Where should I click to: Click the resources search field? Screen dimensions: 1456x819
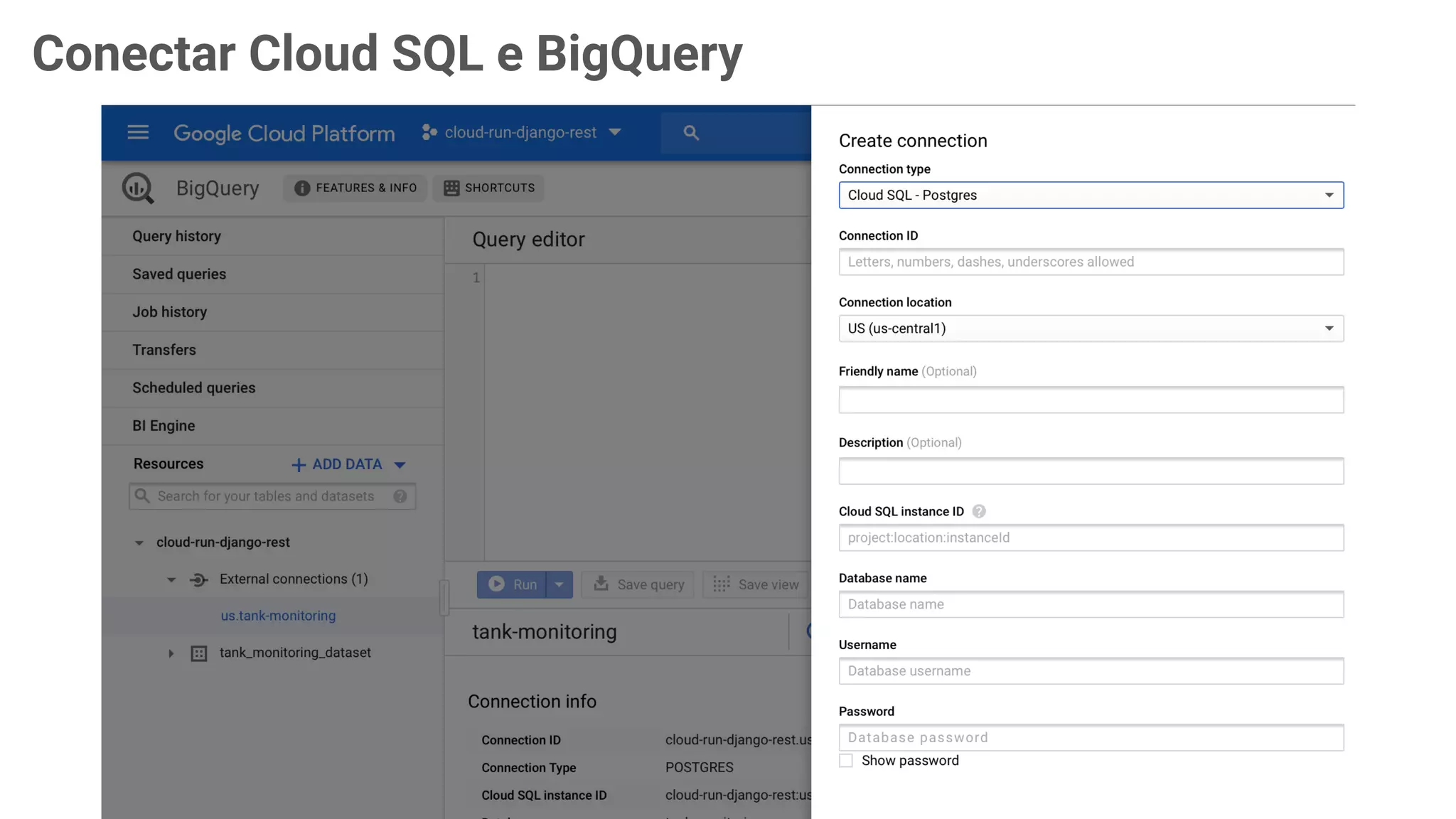272,496
